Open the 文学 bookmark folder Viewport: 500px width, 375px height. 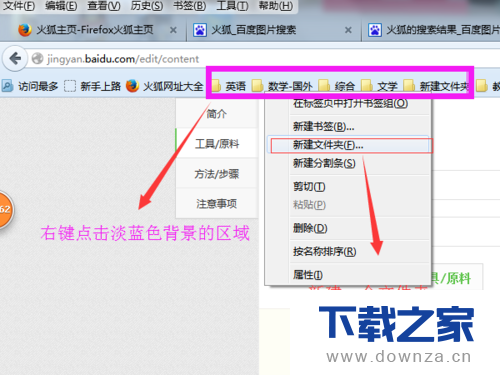(379, 86)
